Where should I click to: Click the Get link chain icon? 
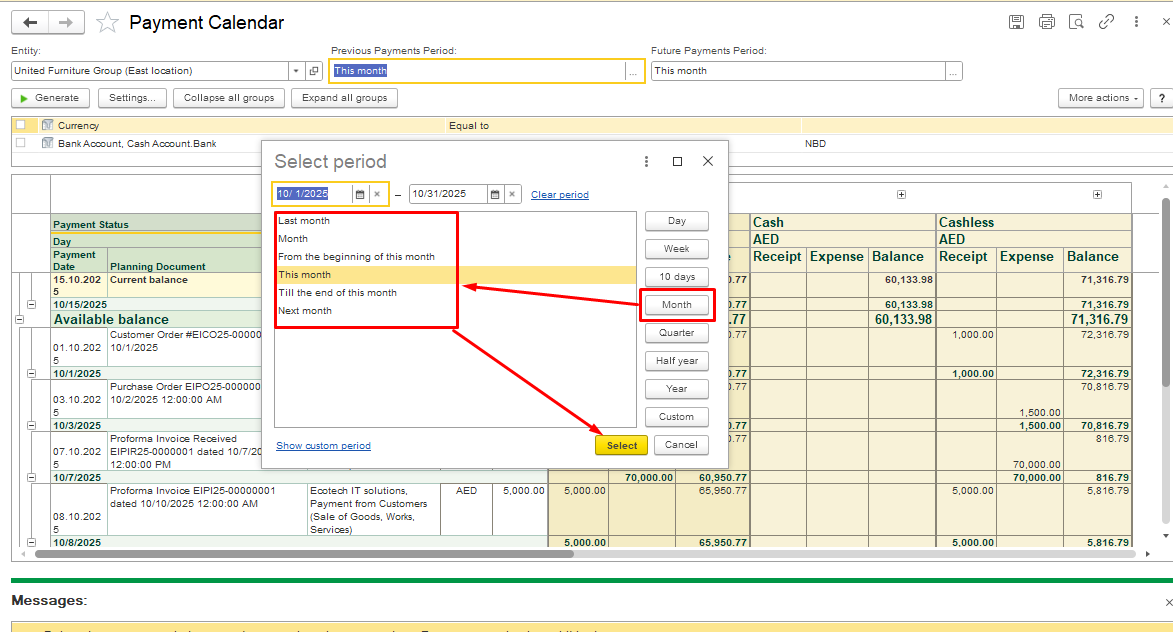(x=1106, y=22)
